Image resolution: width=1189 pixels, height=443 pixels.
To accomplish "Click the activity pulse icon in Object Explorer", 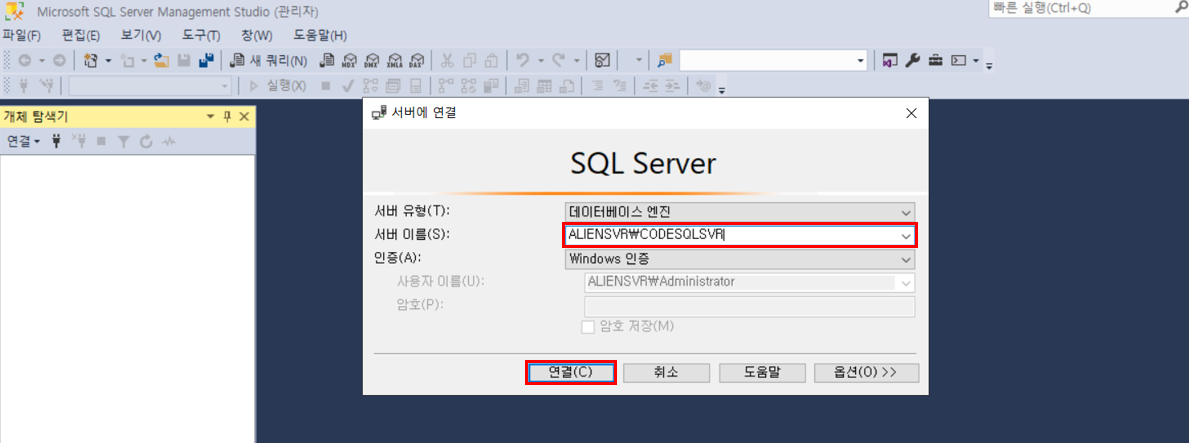I will (x=168, y=141).
